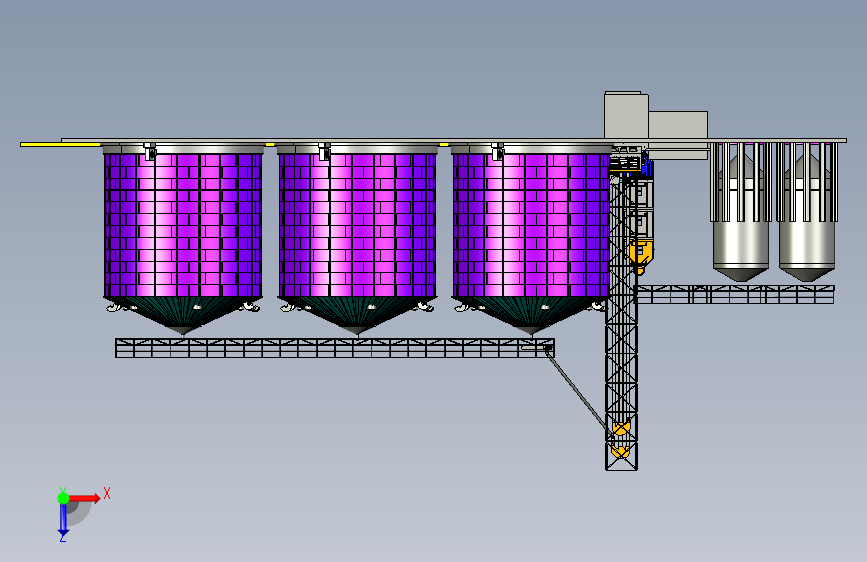
Task: Select the tall lattice elevator tower
Action: pyautogui.click(x=621, y=321)
